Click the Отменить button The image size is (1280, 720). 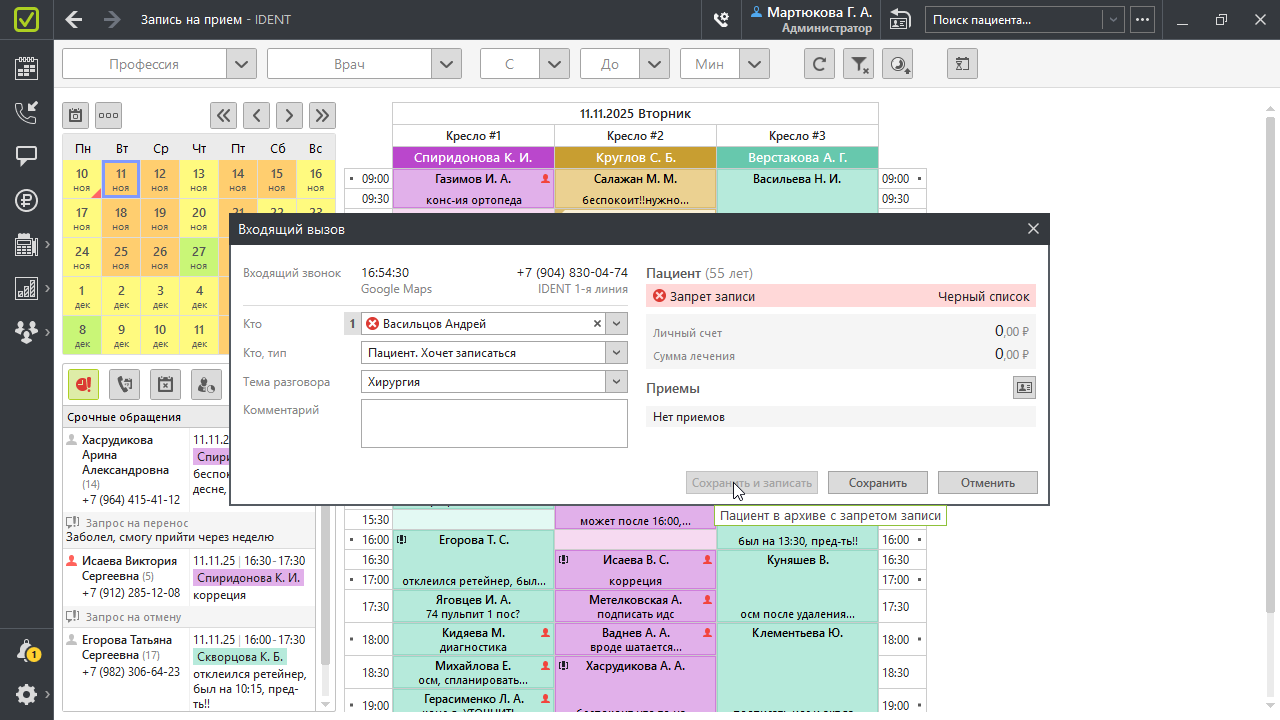(x=987, y=483)
